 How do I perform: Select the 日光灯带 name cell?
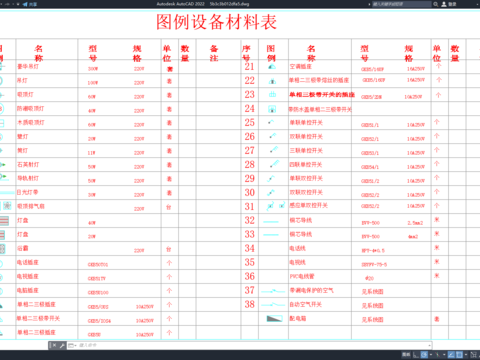(x=28, y=192)
